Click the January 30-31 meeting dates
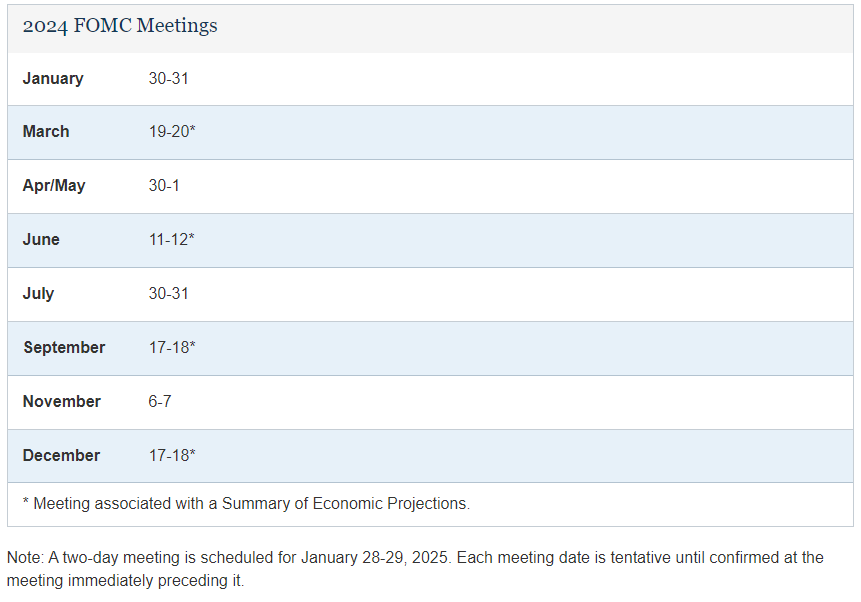This screenshot has width=861, height=602. (x=169, y=79)
